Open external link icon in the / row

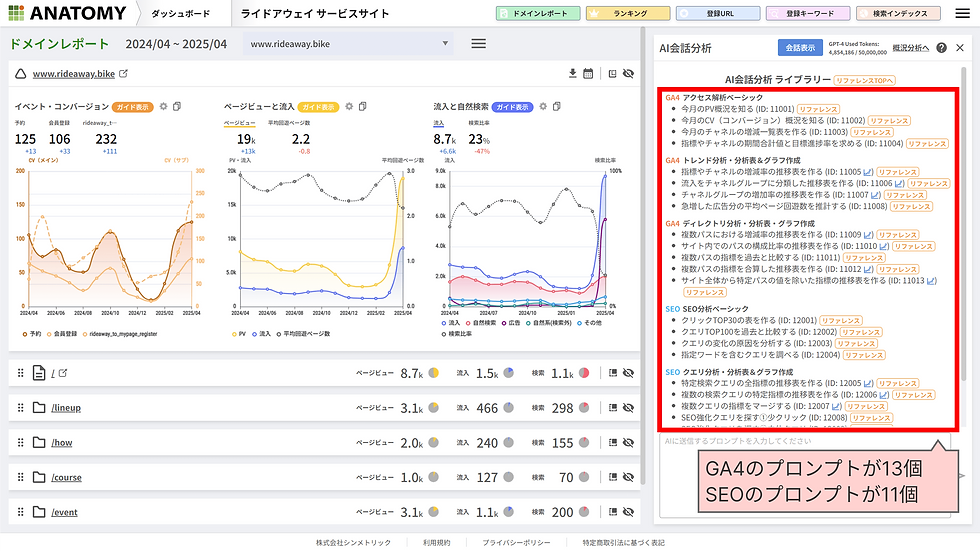click(x=63, y=373)
